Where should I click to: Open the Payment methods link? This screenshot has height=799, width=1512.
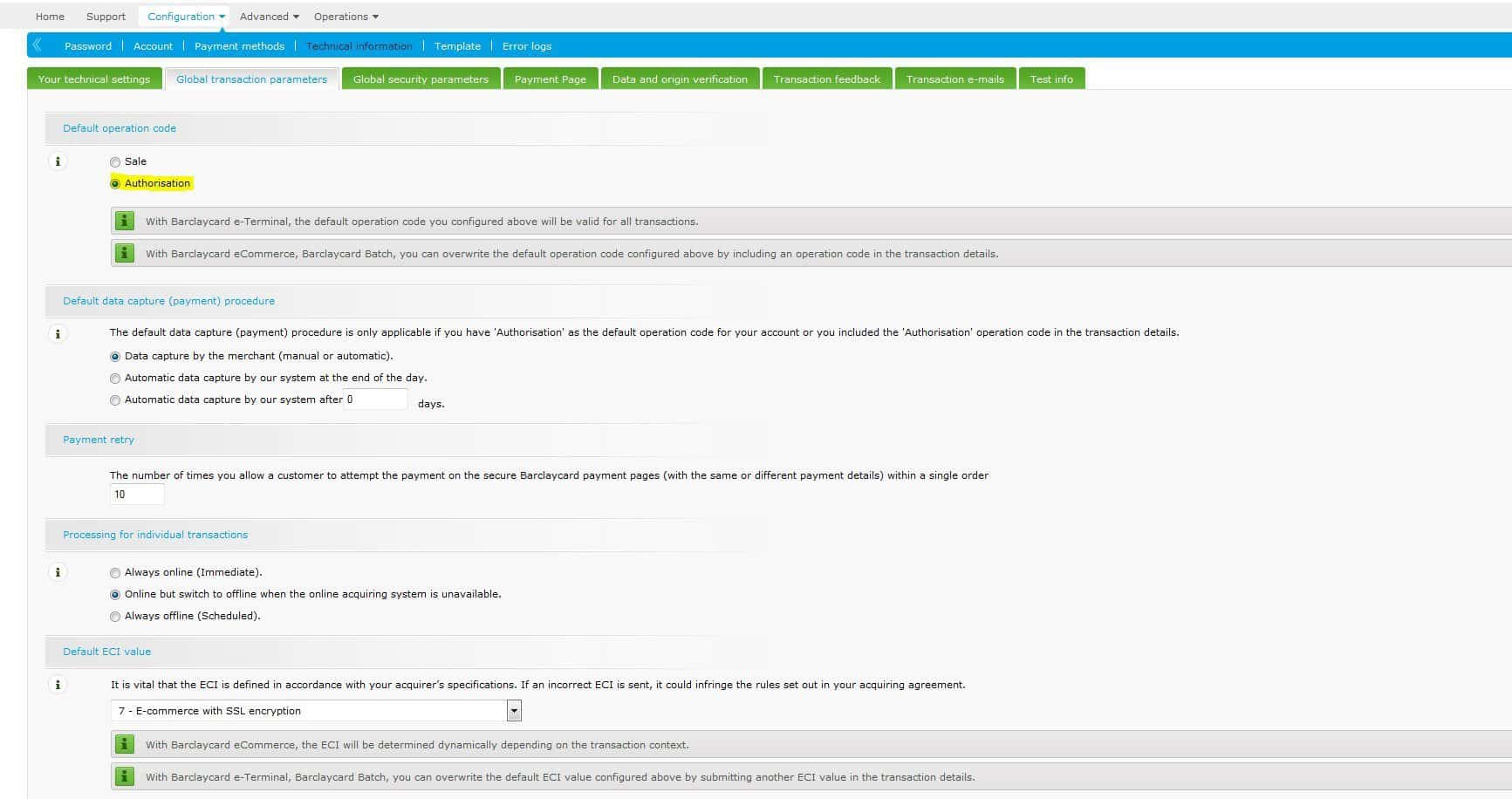tap(239, 46)
